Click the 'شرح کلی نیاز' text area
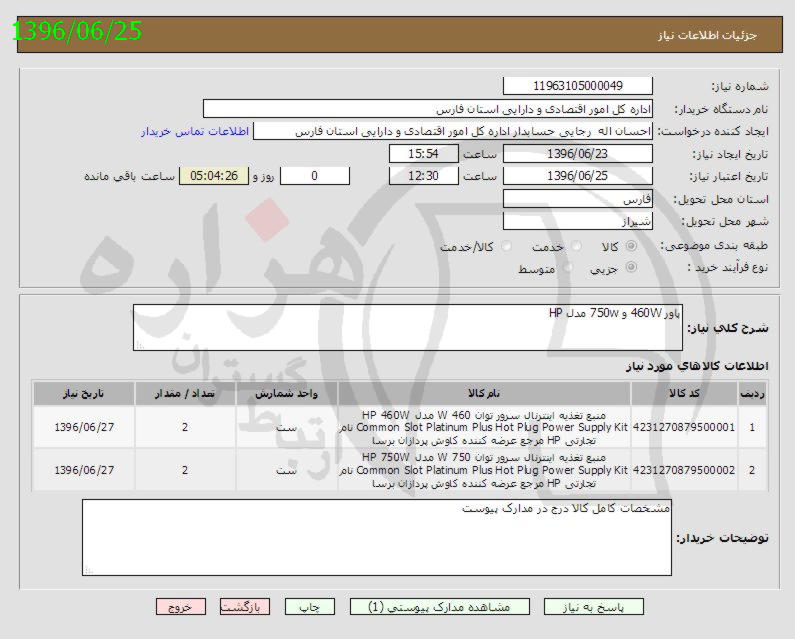The image size is (795, 639). pyautogui.click(x=407, y=328)
